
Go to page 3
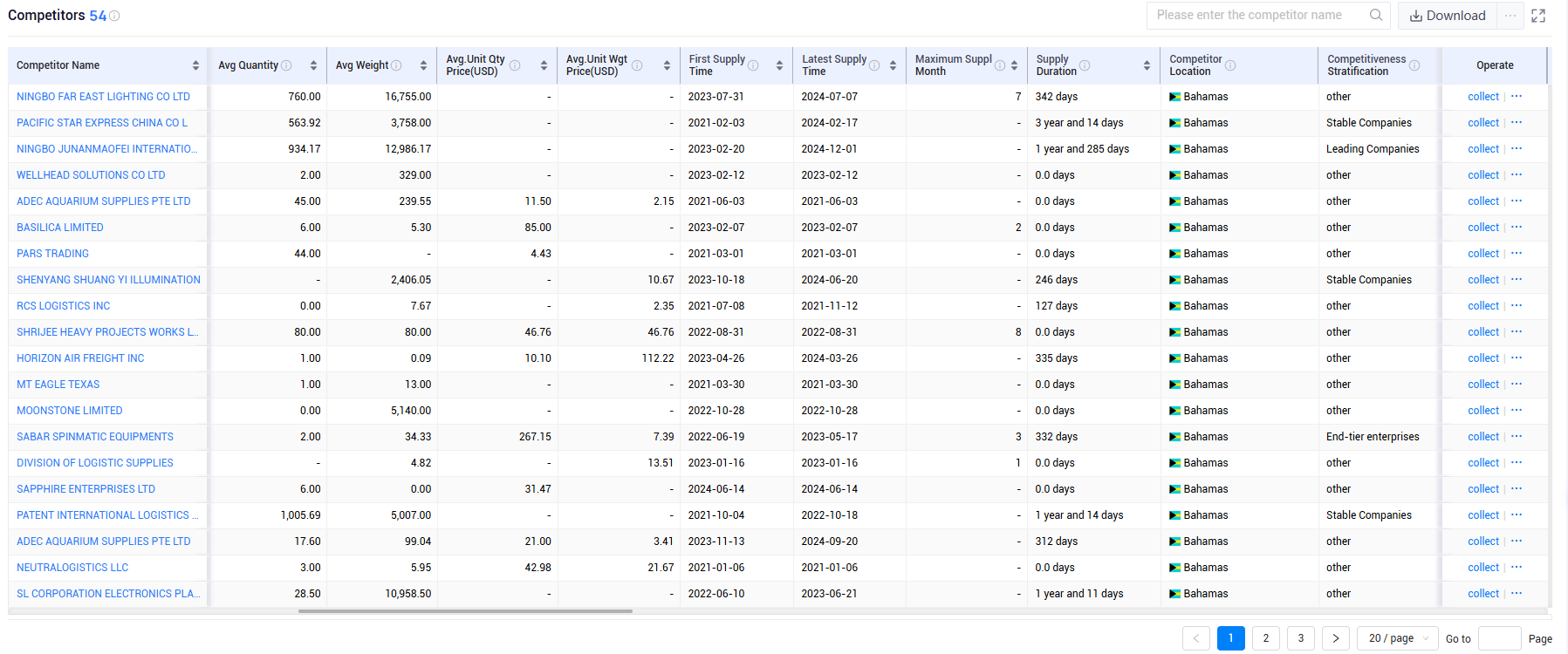point(1301,638)
